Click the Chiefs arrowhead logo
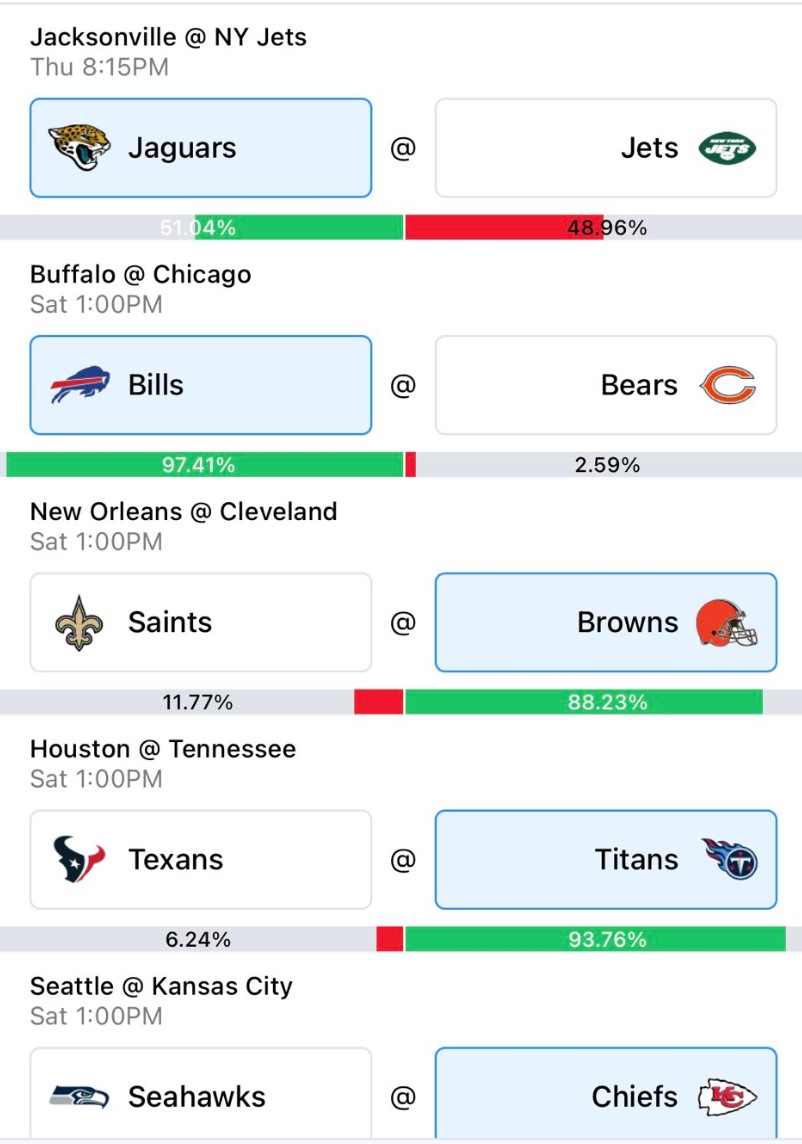 728,1097
